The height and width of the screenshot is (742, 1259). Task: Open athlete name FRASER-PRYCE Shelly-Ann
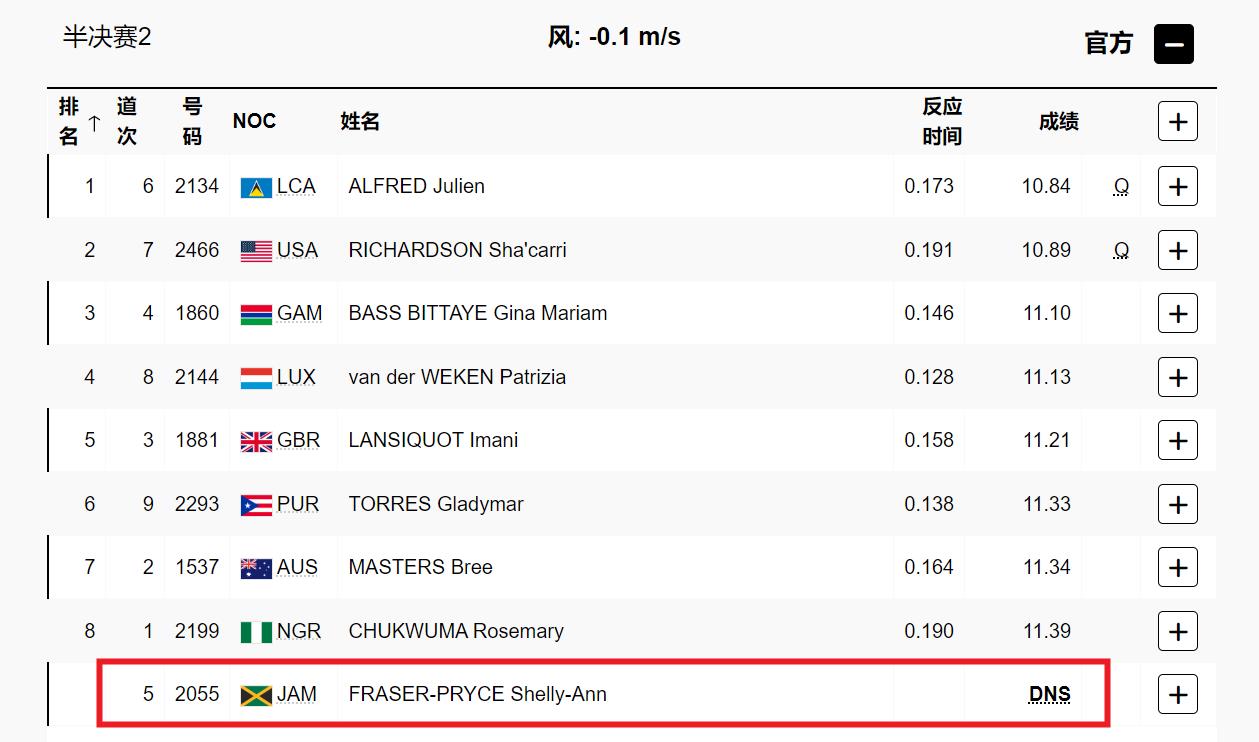[478, 694]
